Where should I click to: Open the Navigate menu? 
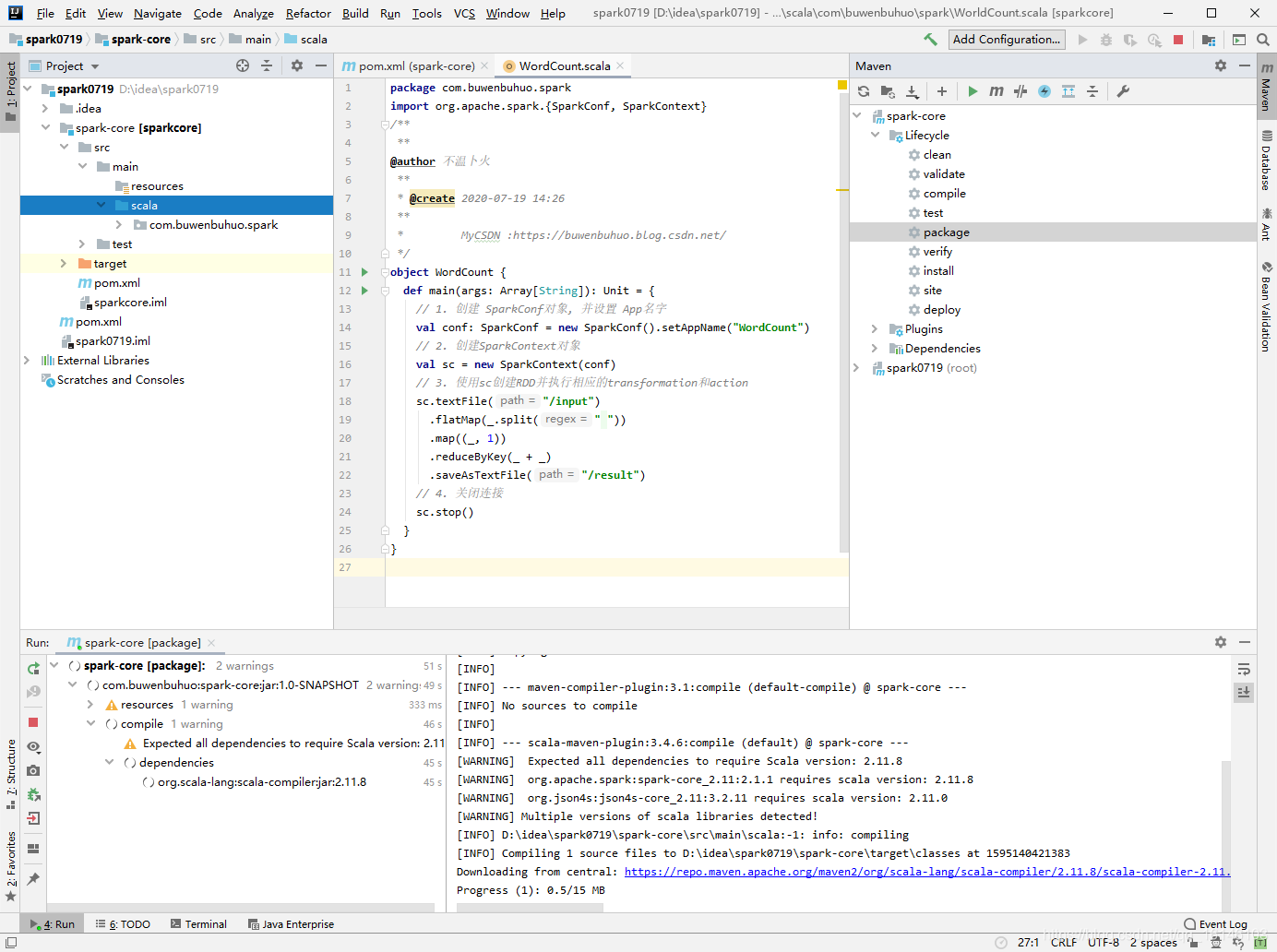coord(158,13)
